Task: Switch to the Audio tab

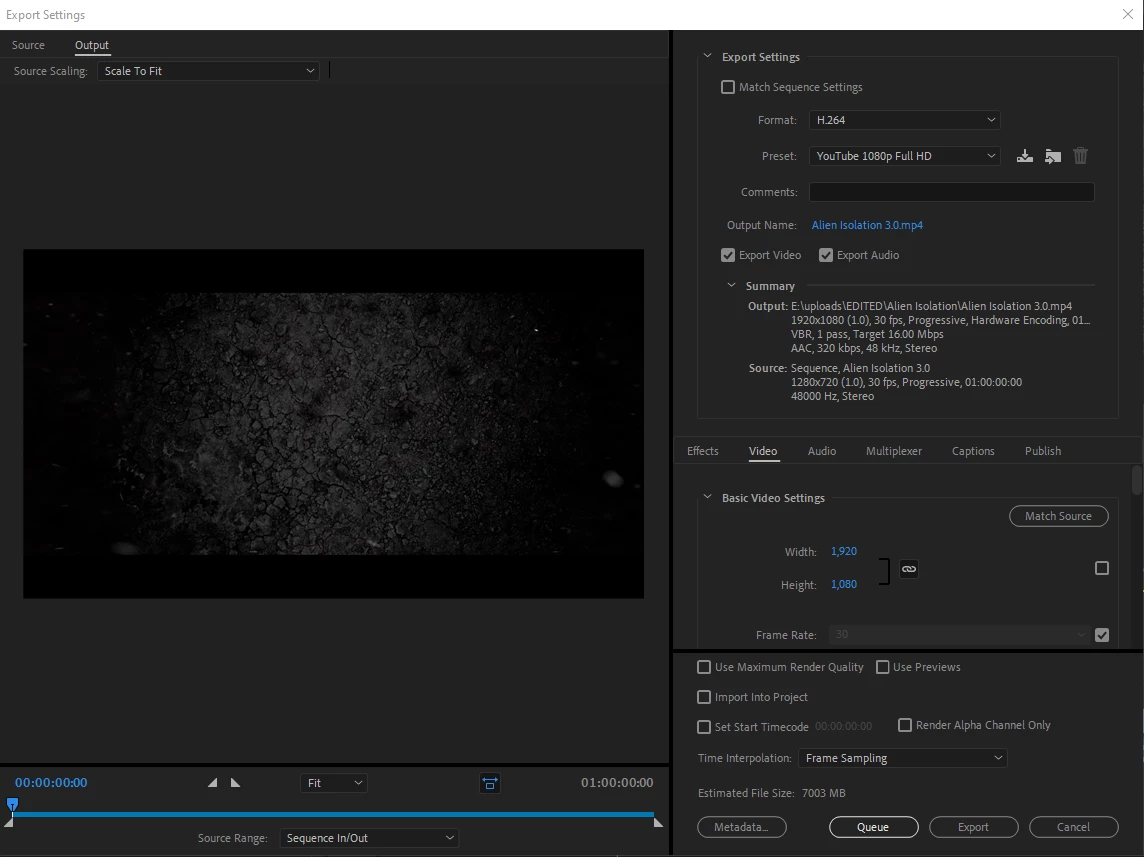Action: point(821,451)
